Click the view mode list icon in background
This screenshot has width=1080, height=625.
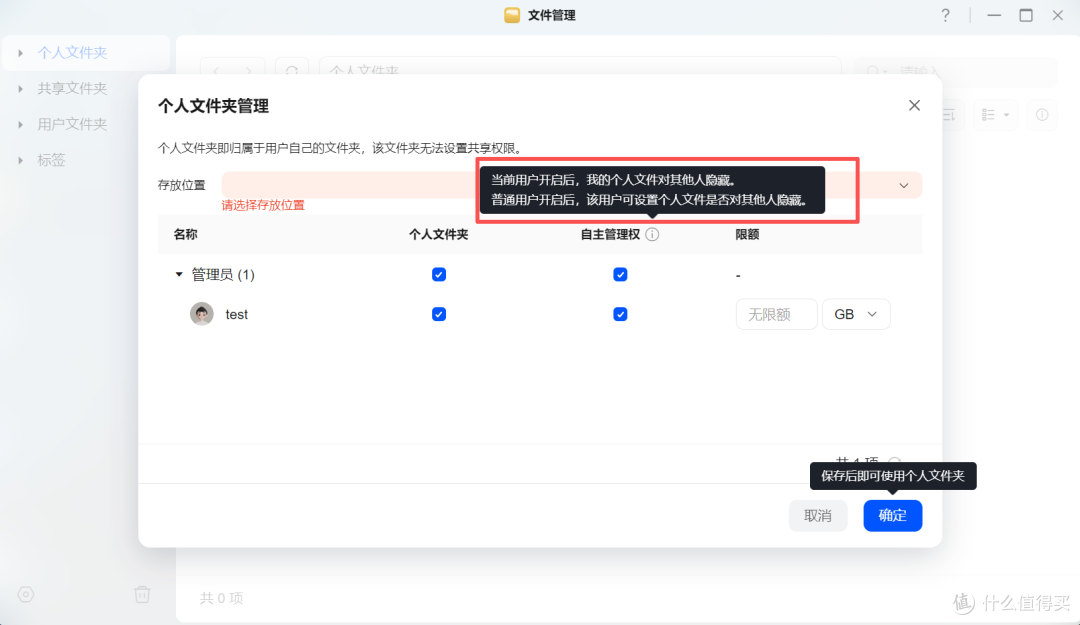[995, 114]
